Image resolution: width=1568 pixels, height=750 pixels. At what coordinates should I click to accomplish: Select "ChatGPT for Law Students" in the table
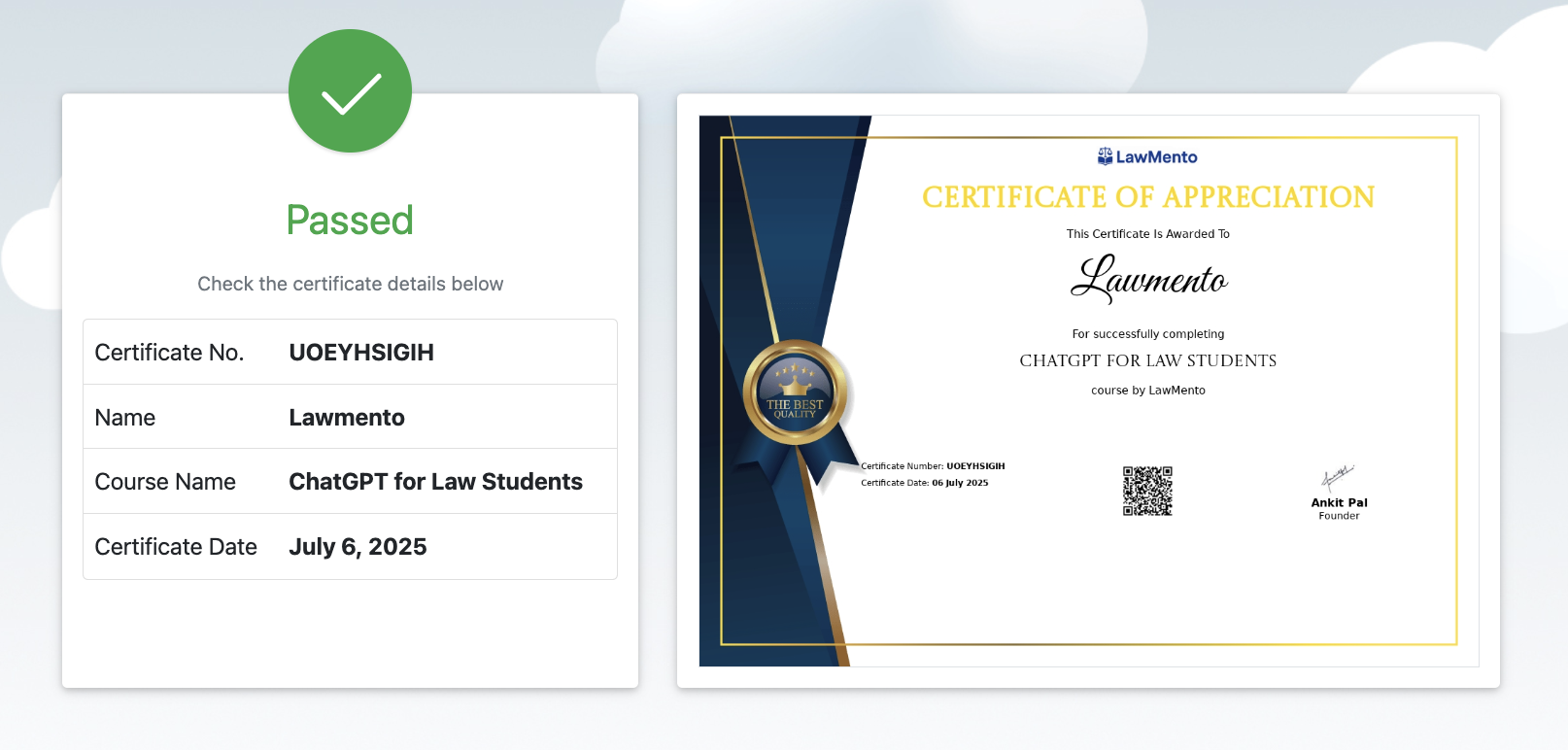(436, 482)
